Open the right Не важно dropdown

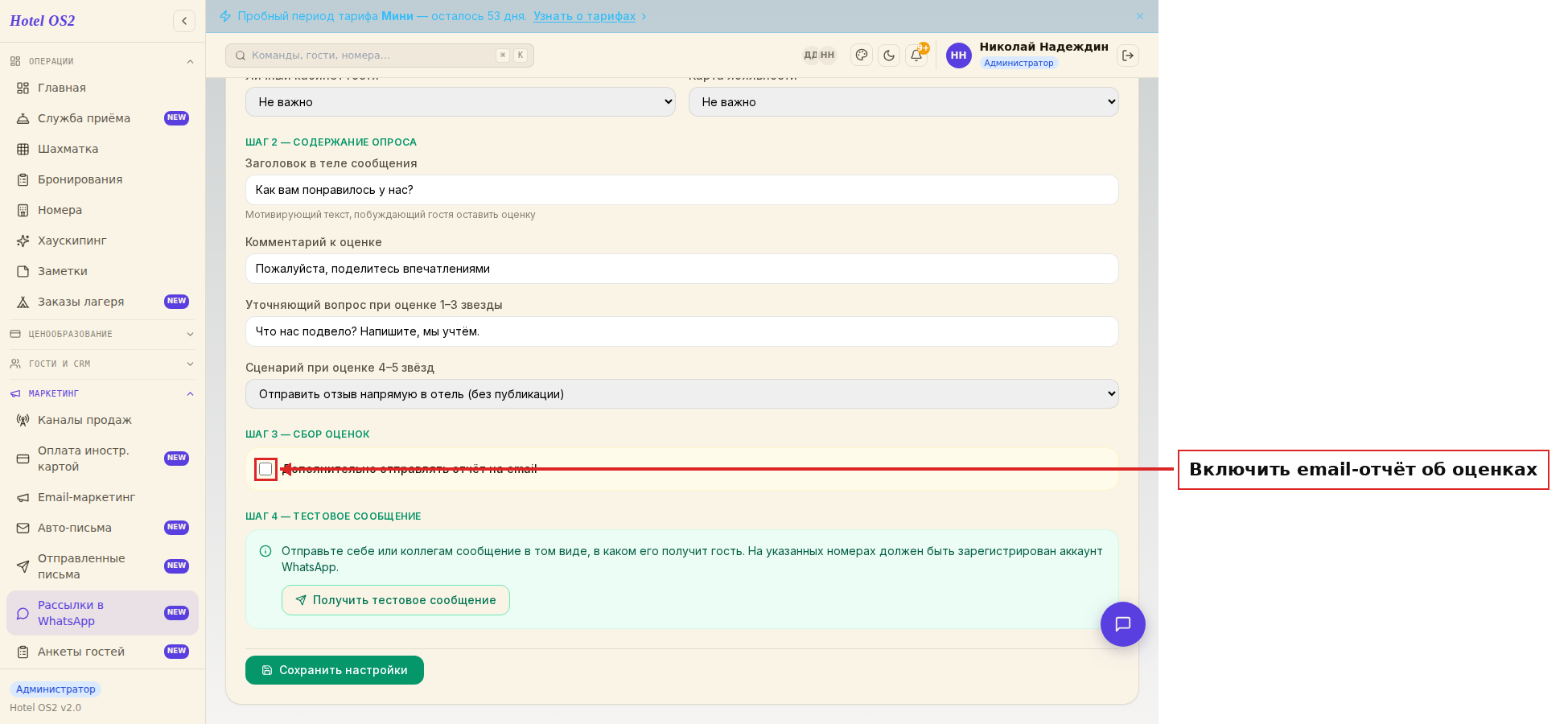point(903,102)
